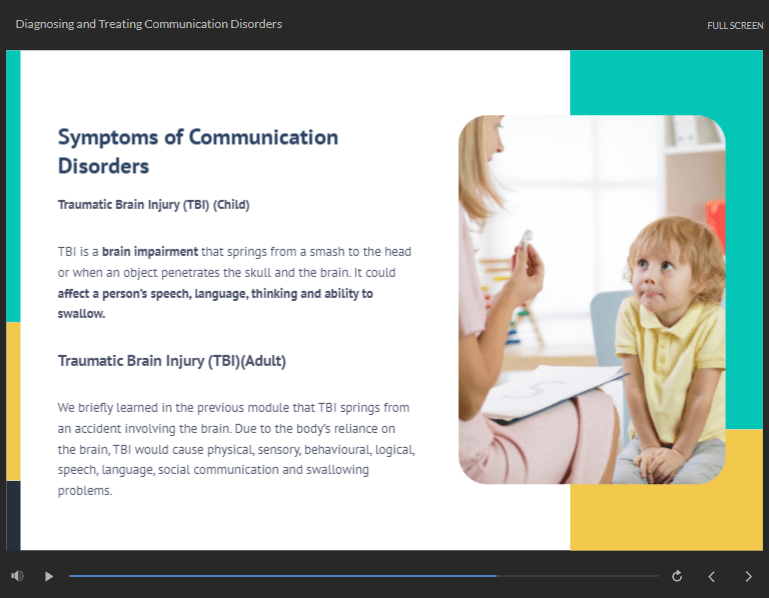Click the subheading Traumatic Brain Injury (TBI)(Adult)
769x598 pixels.
click(x=172, y=361)
